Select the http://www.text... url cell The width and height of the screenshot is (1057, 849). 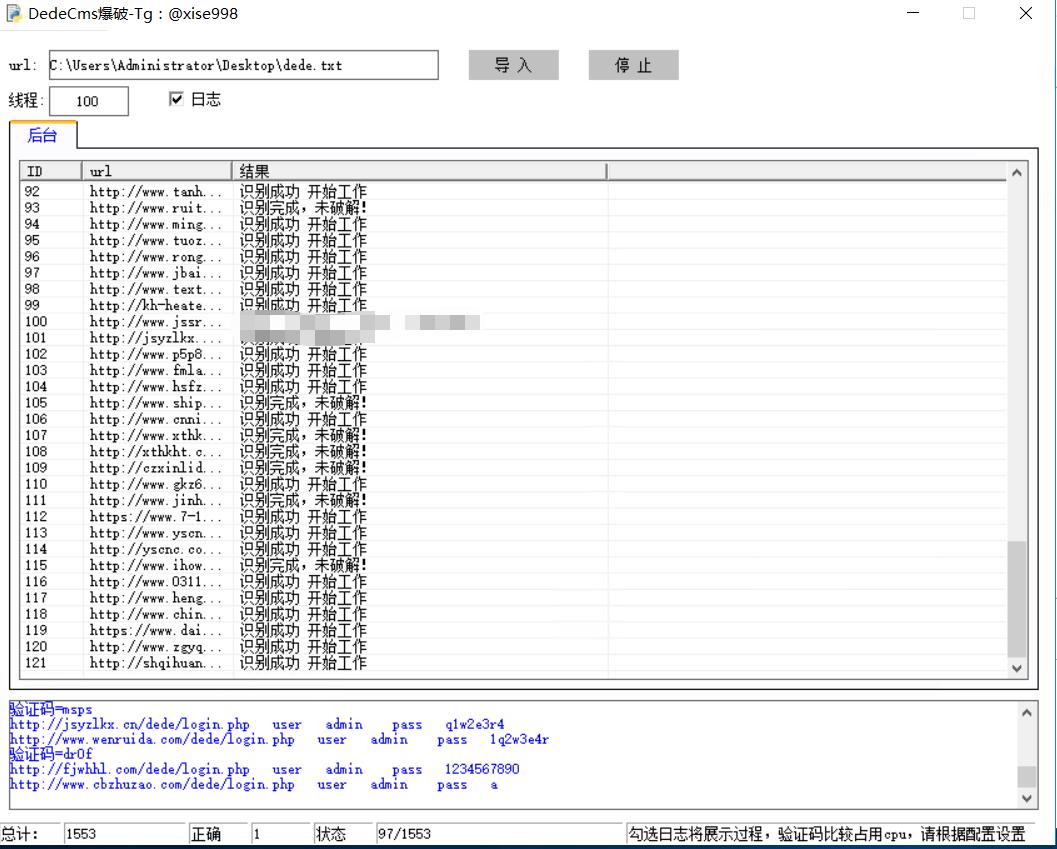click(x=156, y=289)
